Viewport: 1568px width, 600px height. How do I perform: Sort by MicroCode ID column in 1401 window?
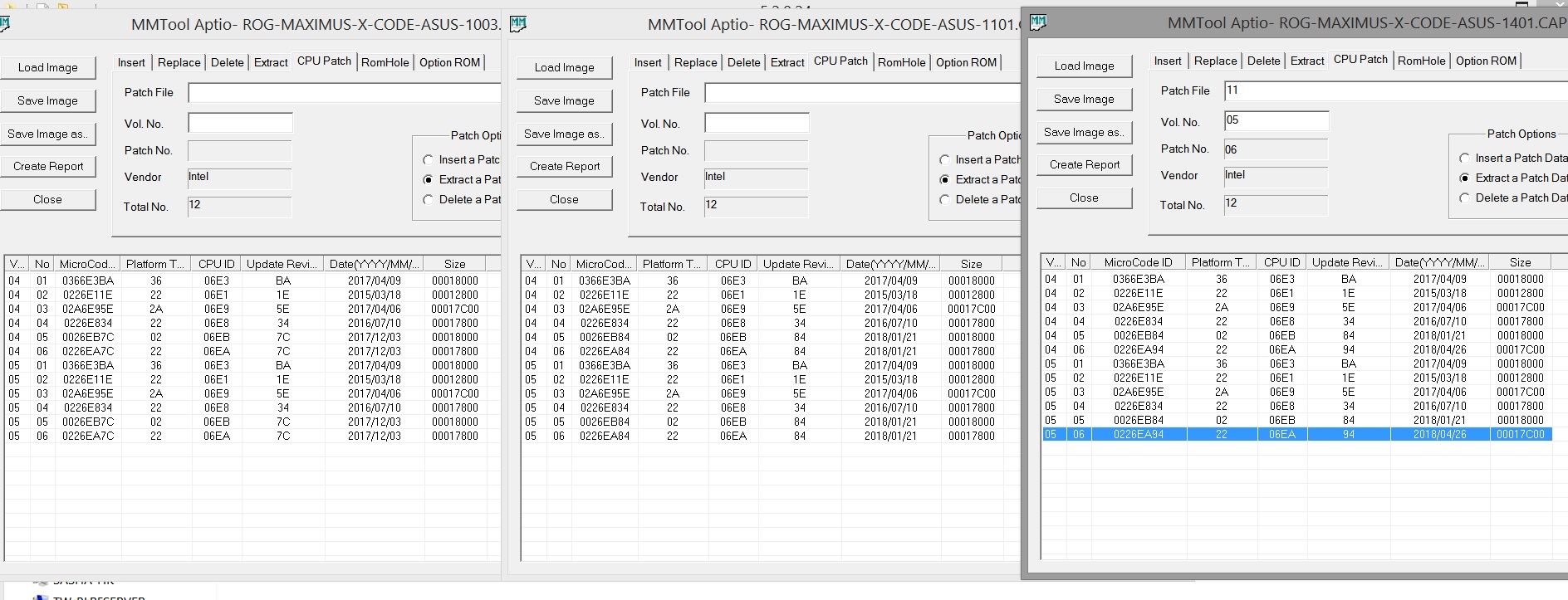(x=1138, y=262)
